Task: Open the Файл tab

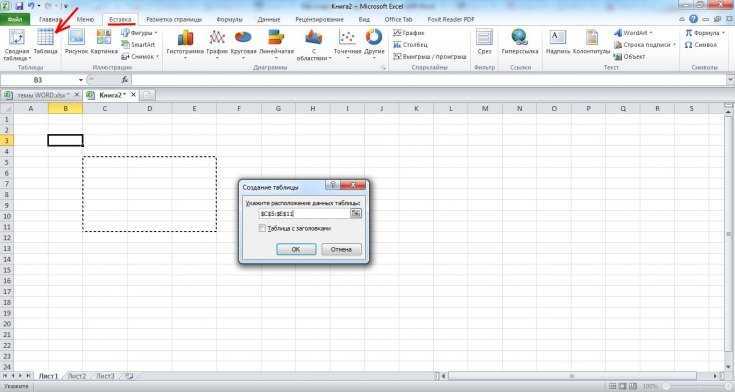Action: click(x=15, y=20)
